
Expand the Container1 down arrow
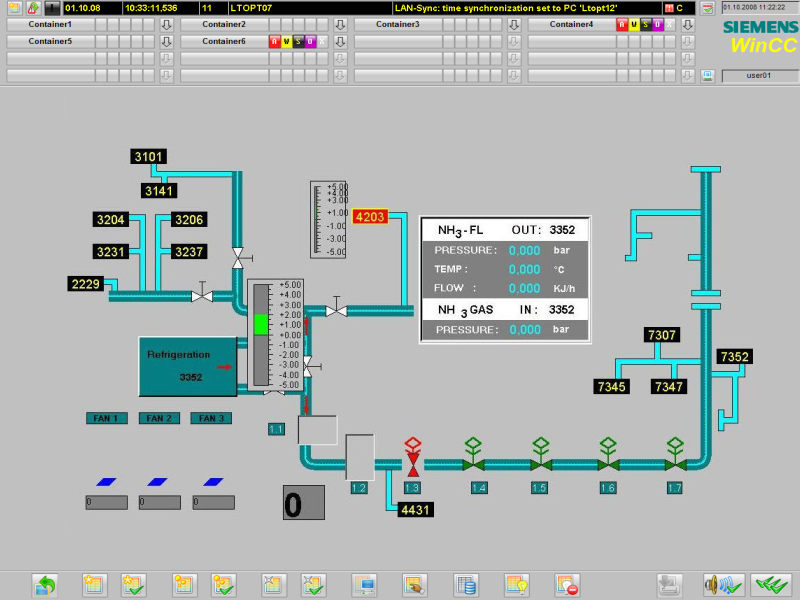click(x=167, y=24)
